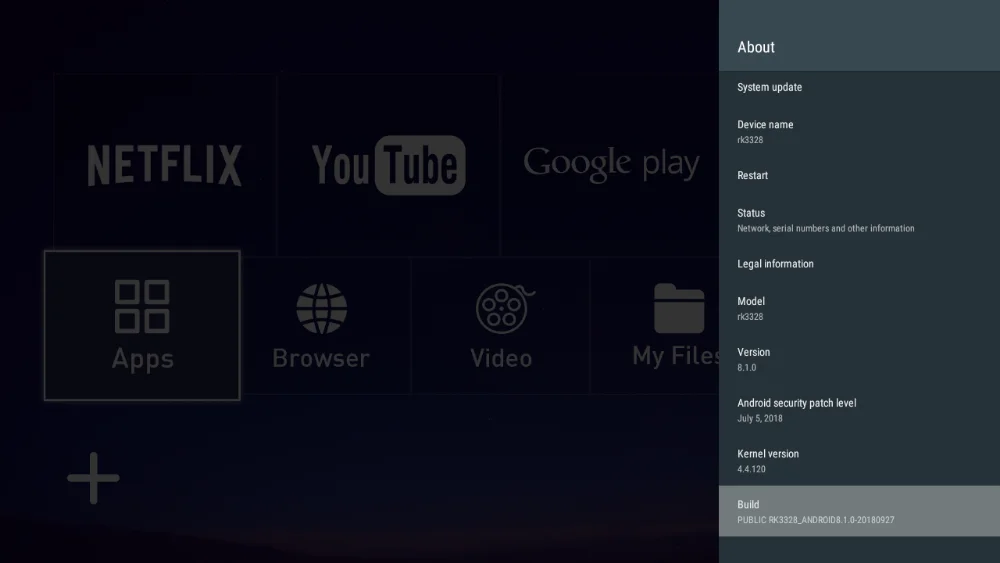Viewport: 1000px width, 563px height.
Task: Open the My Files folder tile
Action: [655, 326]
